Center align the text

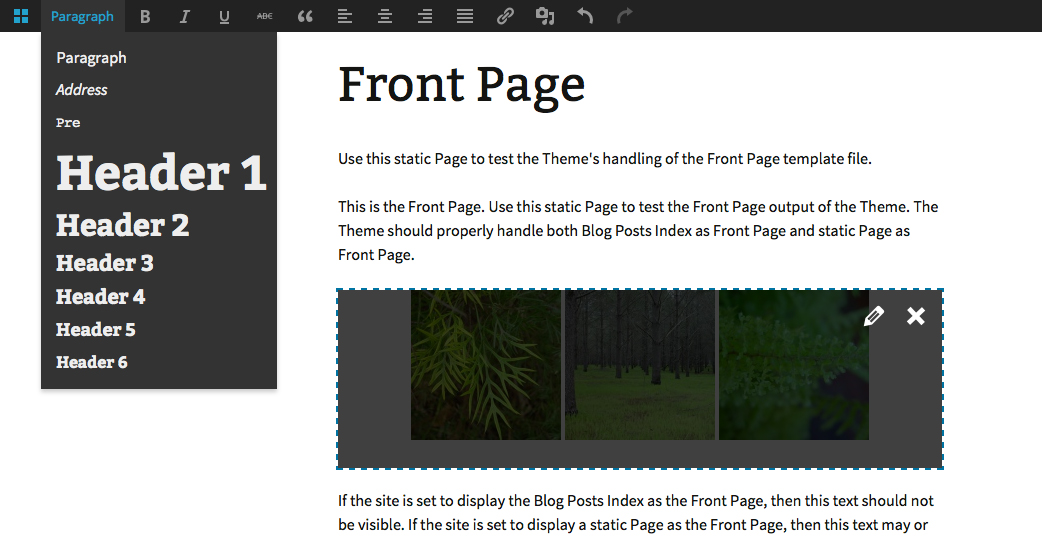point(385,16)
